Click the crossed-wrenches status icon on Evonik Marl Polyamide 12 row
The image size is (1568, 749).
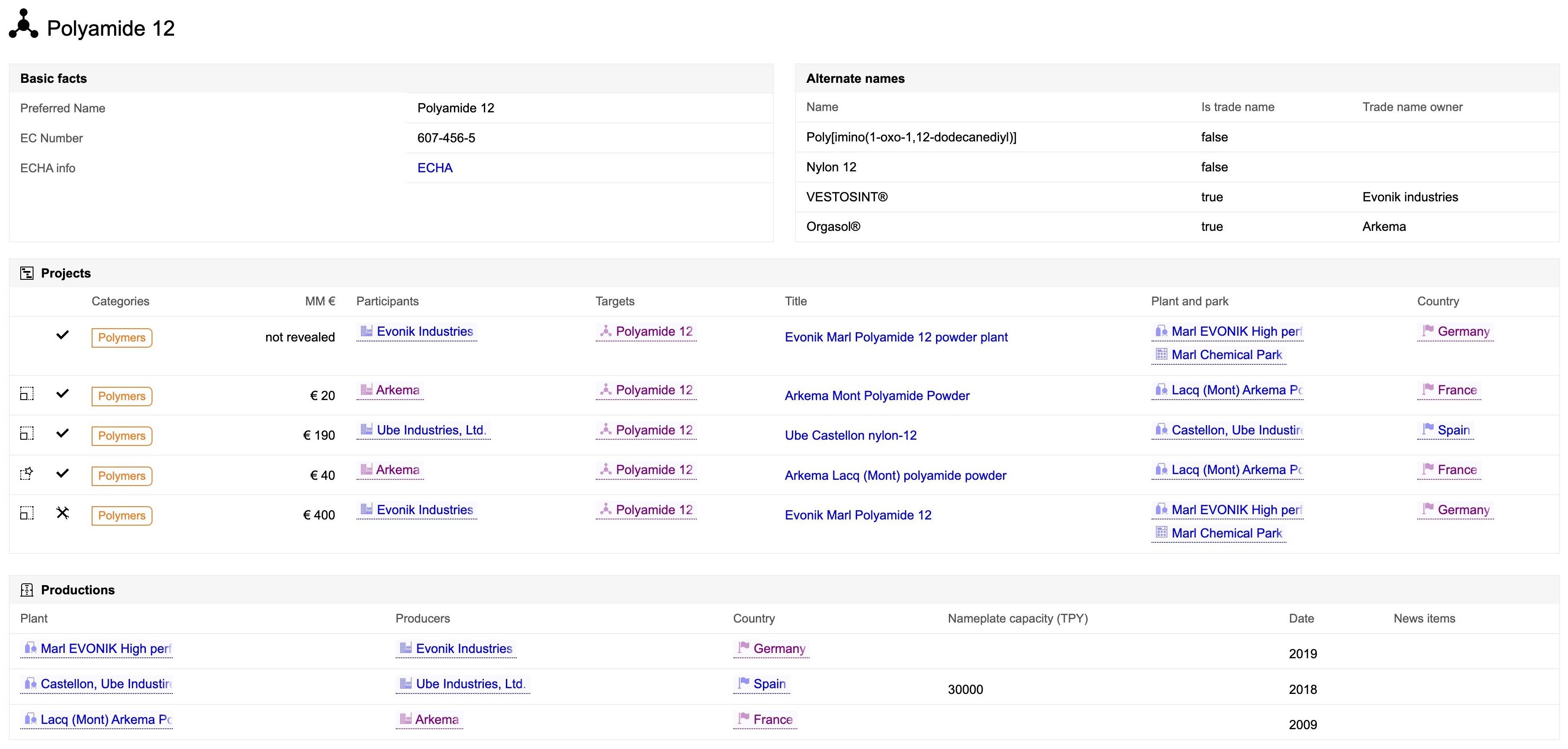pyautogui.click(x=63, y=513)
